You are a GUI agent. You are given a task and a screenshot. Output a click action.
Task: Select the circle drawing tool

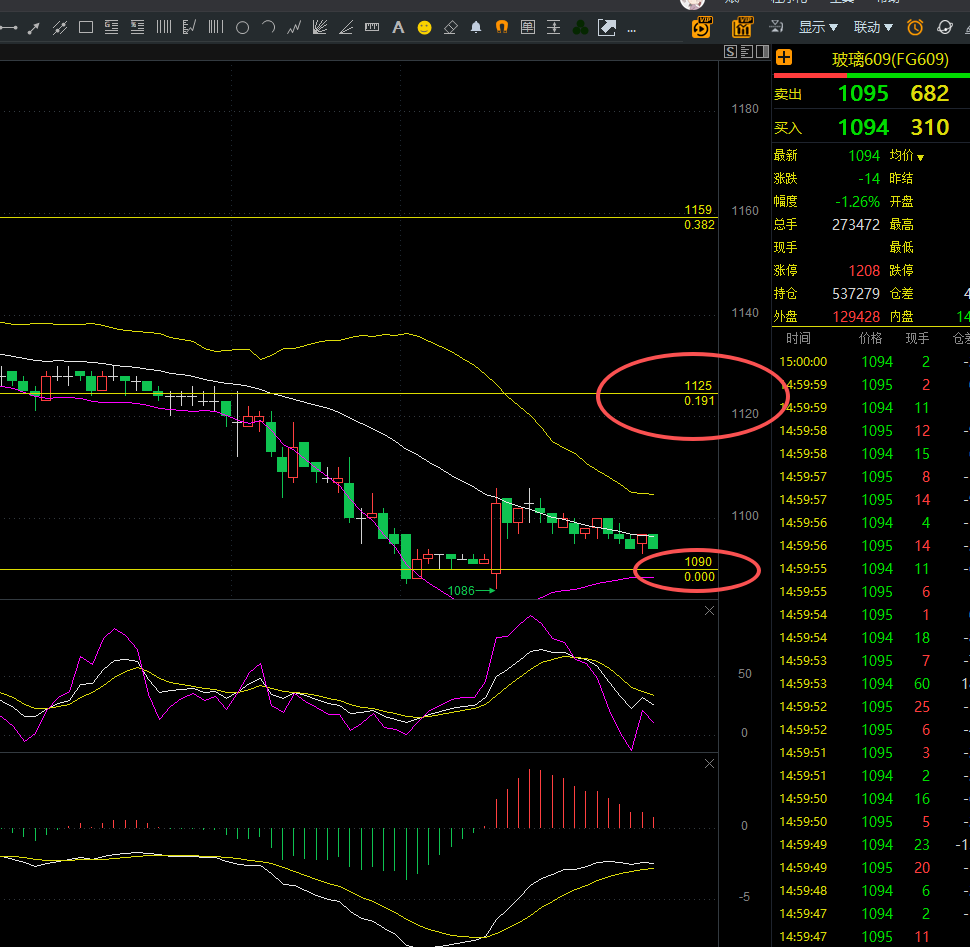point(242,28)
